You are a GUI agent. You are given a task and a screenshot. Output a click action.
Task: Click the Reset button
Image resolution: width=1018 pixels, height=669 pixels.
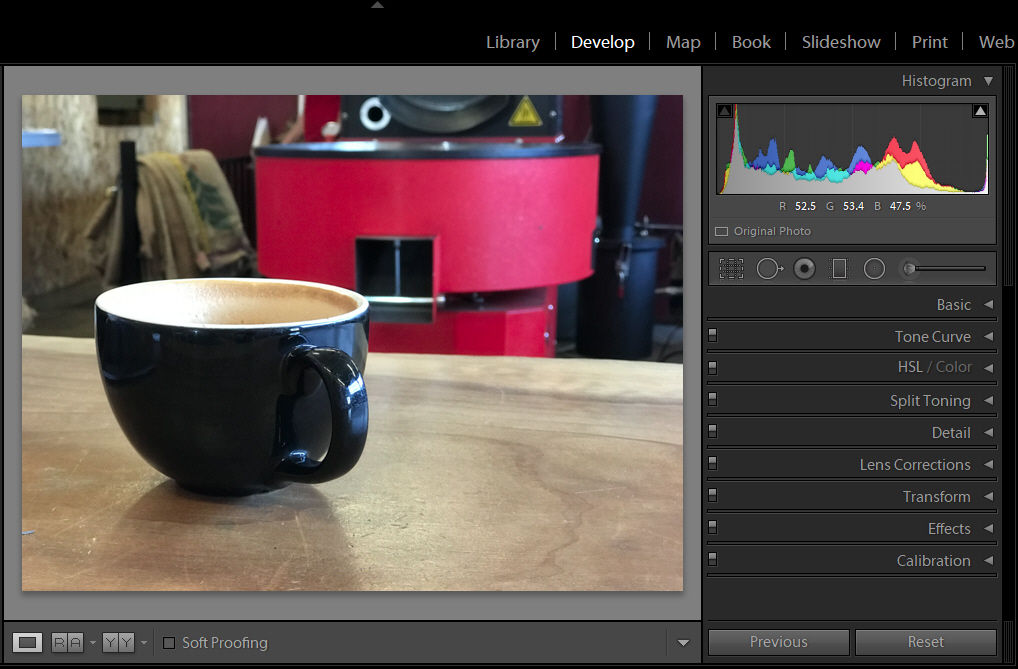pos(926,642)
